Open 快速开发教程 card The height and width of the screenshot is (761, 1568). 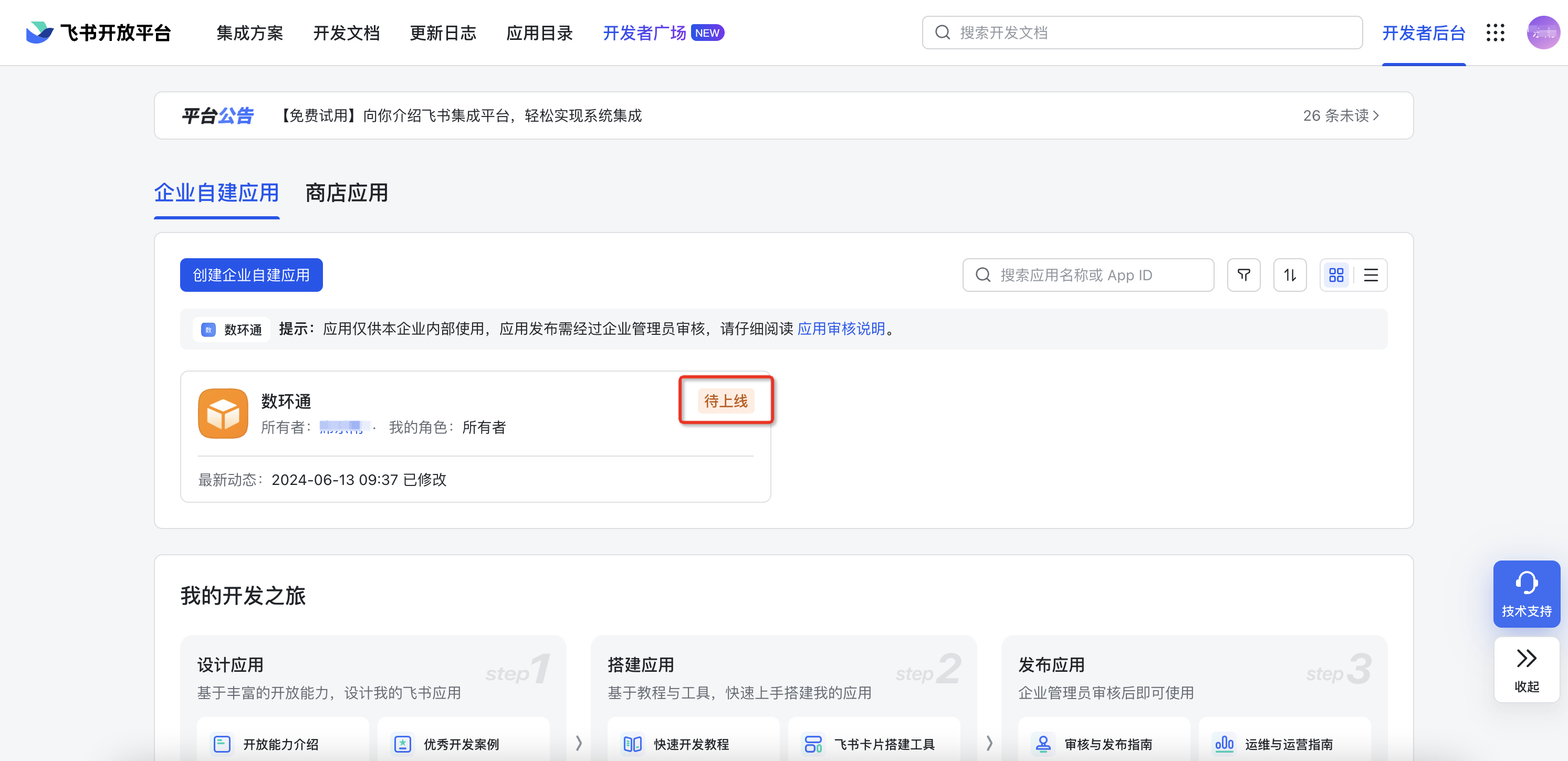pyautogui.click(x=693, y=738)
